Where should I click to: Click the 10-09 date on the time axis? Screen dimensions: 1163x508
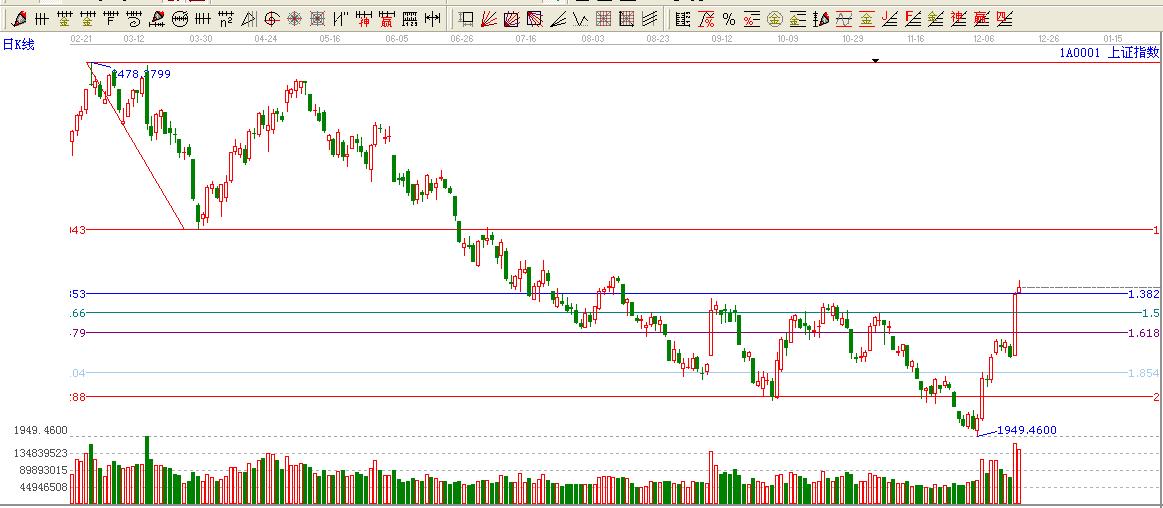click(787, 38)
